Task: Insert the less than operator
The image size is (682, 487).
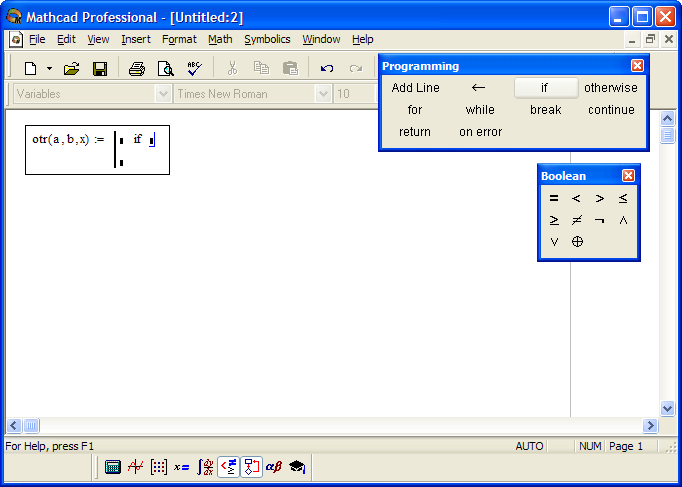Action: pyautogui.click(x=576, y=198)
